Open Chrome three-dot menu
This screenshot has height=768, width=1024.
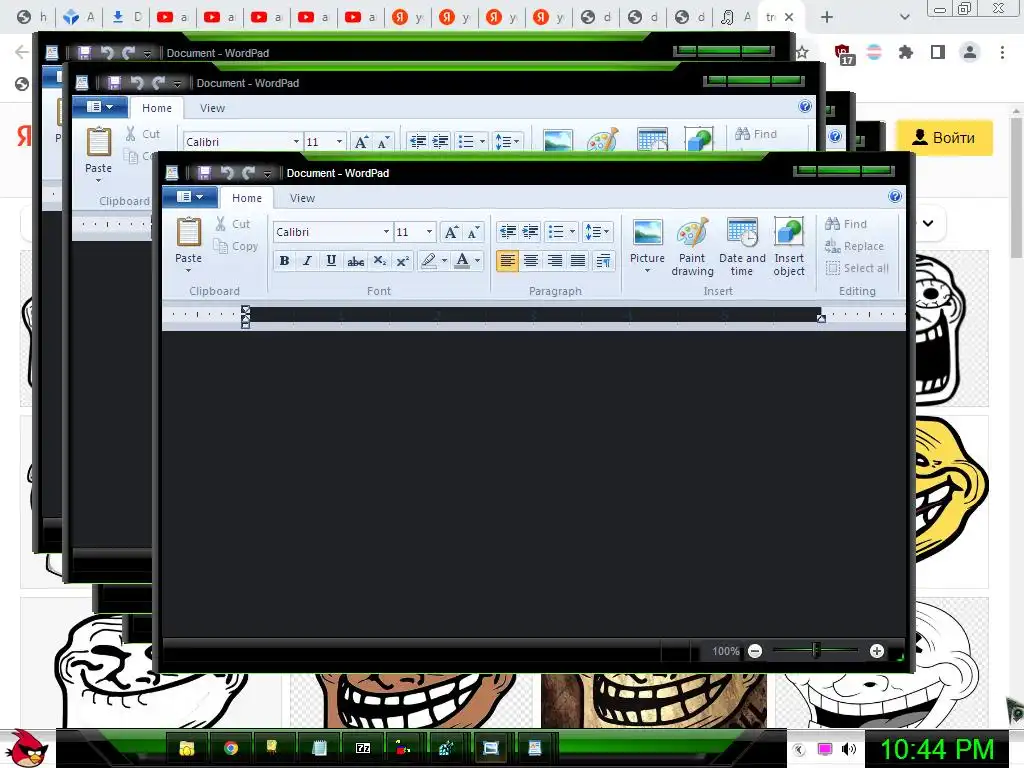(1002, 52)
